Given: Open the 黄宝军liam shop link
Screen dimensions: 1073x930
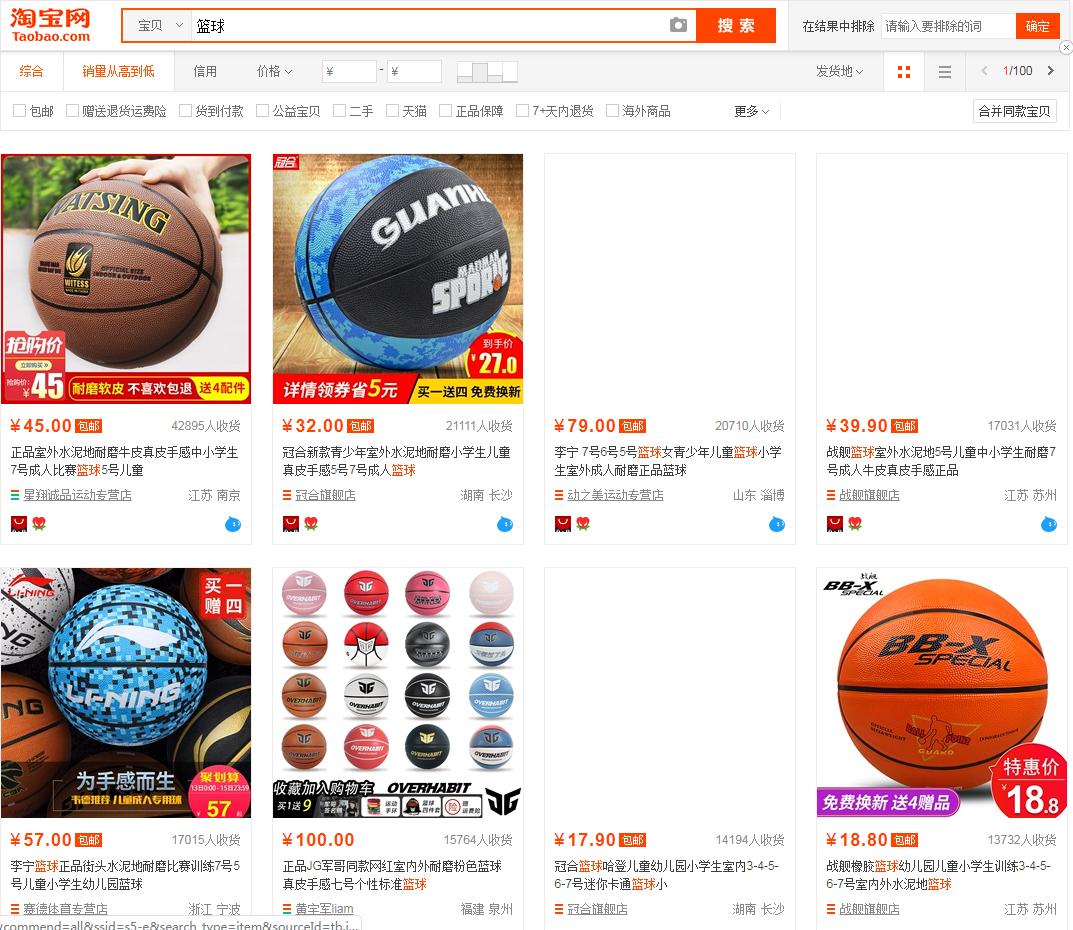Looking at the screenshot, I should coord(324,909).
